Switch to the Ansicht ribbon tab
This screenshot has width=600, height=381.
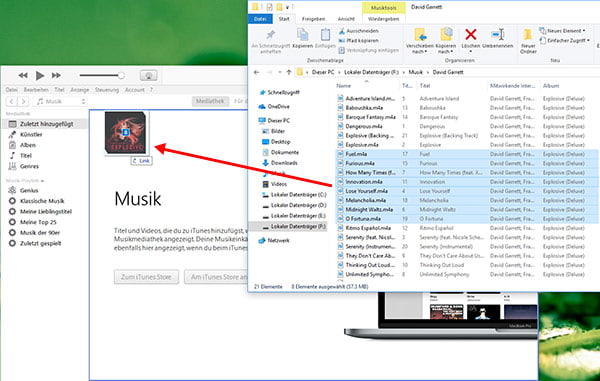point(346,19)
